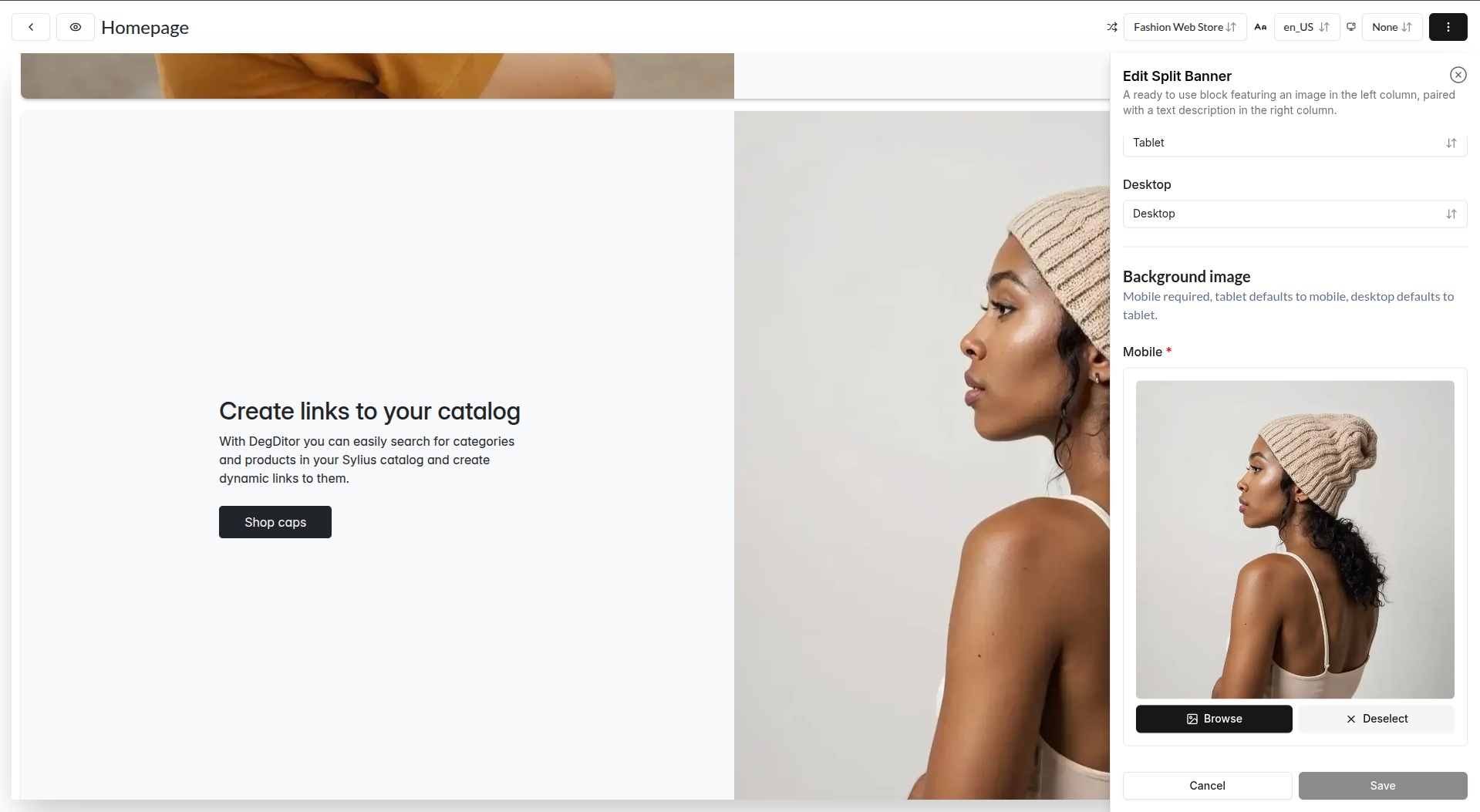
Task: Browse for a mobile background image
Action: (1214, 719)
